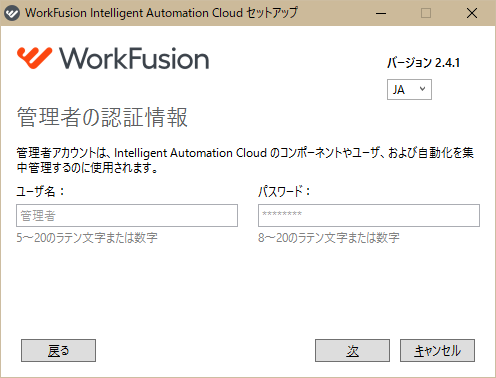The image size is (496, 378).
Task: Click the title bar app icon
Action: coord(12,13)
